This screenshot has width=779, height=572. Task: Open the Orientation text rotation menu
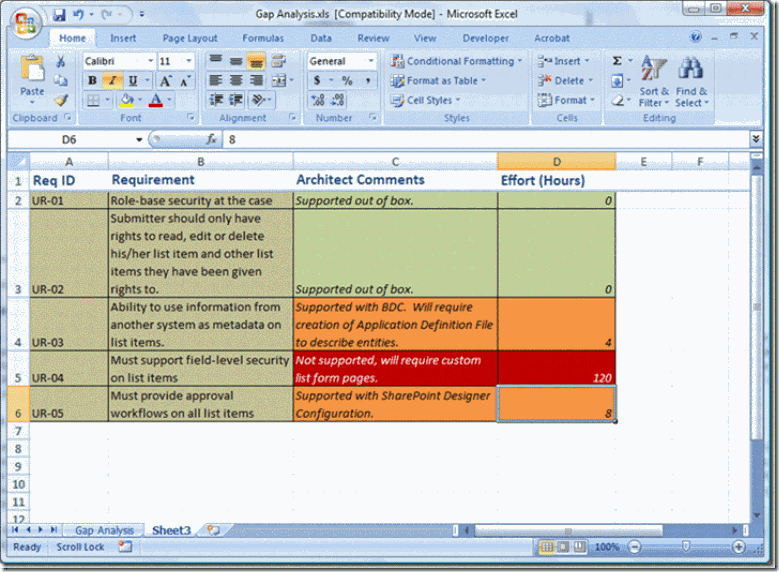coord(260,100)
